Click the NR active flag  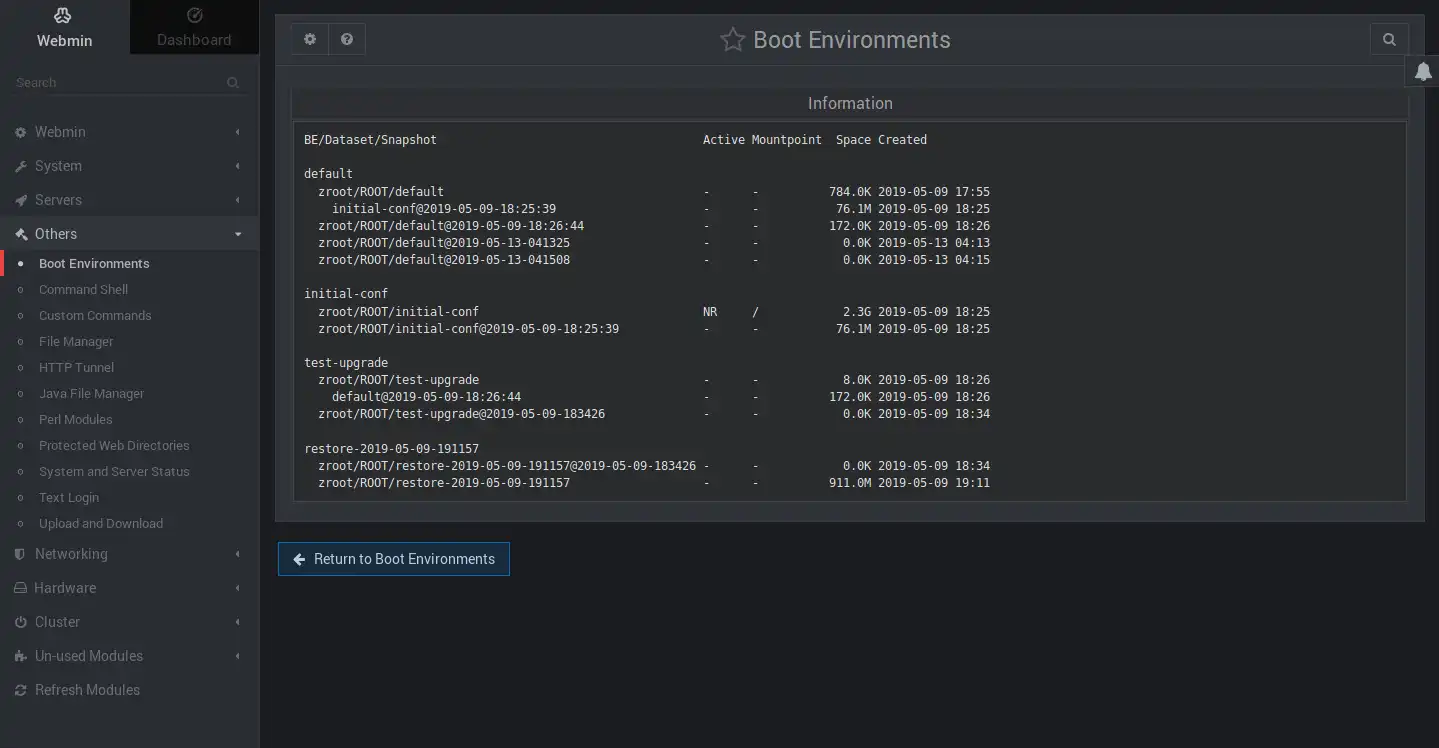click(x=710, y=312)
